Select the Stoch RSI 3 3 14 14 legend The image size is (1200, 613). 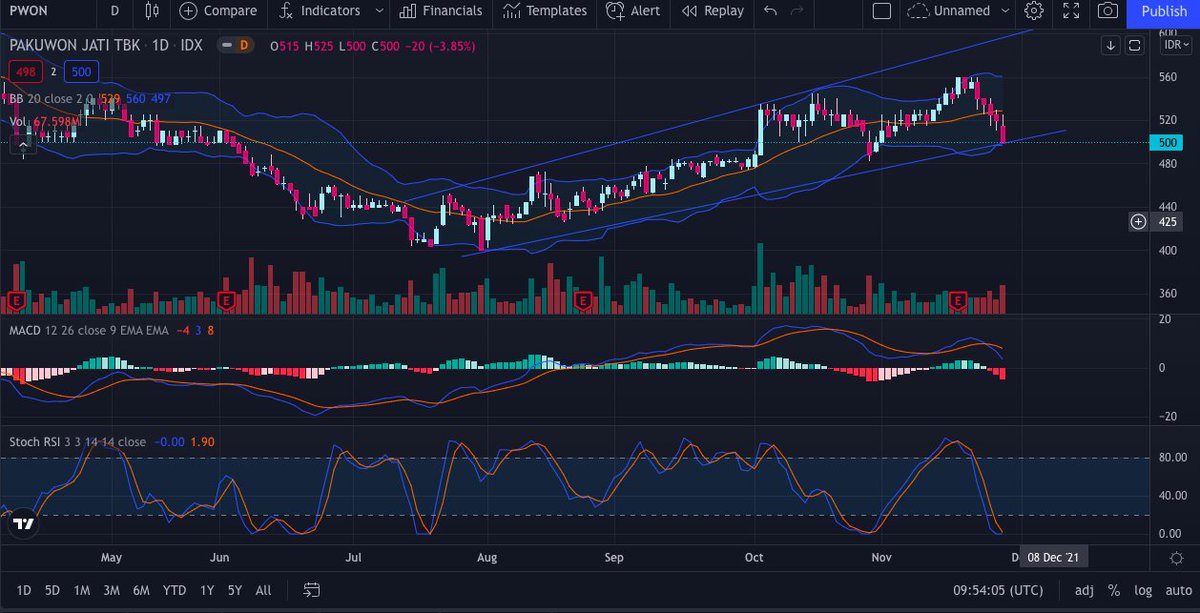78,441
